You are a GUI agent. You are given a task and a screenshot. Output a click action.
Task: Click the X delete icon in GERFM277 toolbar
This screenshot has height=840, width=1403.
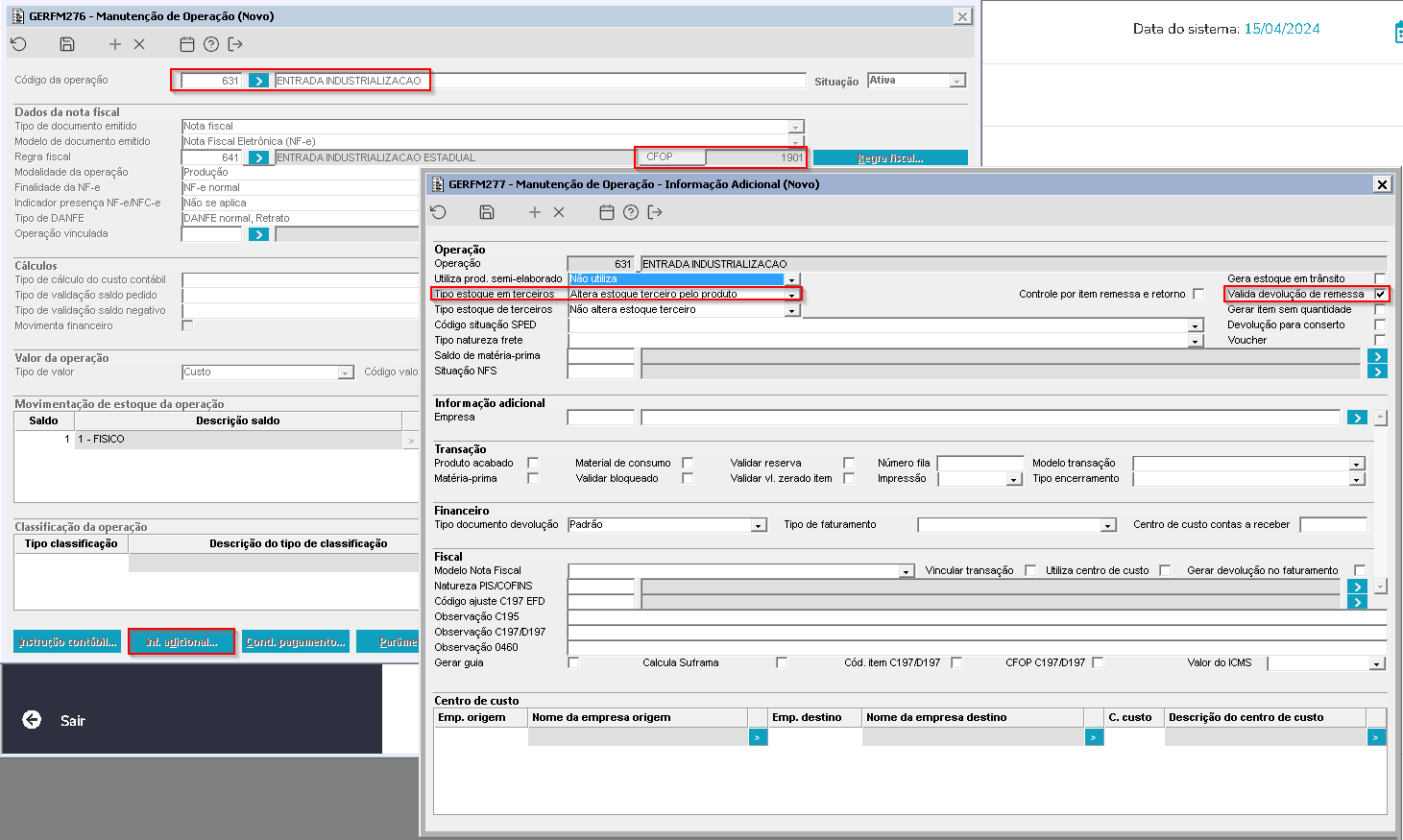click(559, 212)
